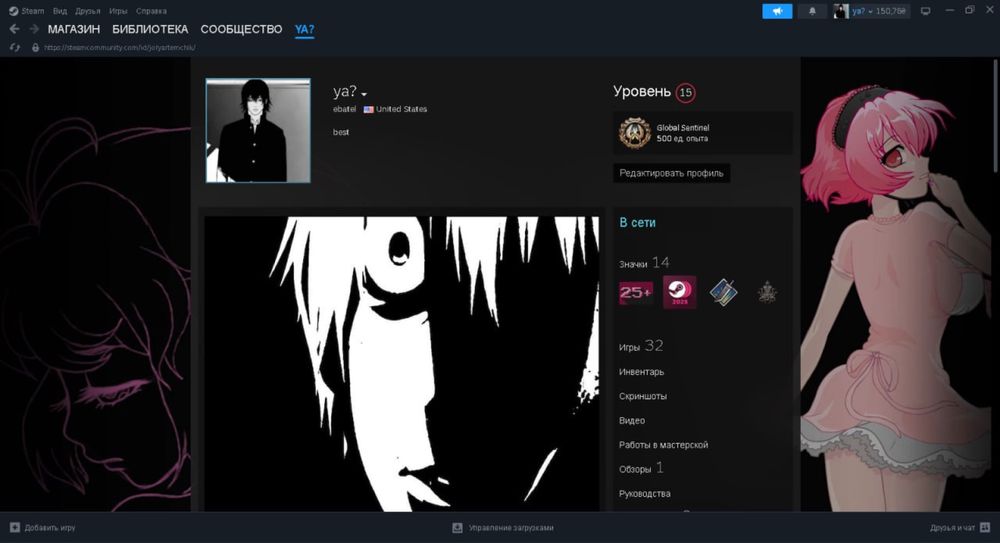Image resolution: width=1000 pixels, height=543 pixels.
Task: Expand the ya? name history arrow
Action: click(x=364, y=94)
